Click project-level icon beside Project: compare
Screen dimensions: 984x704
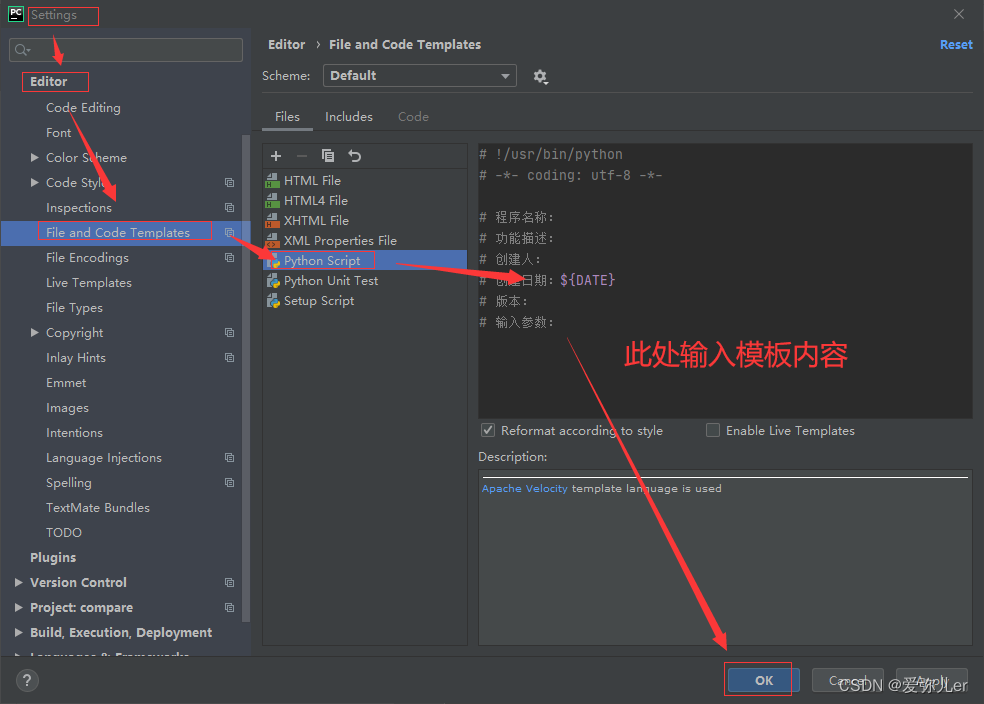[230, 607]
